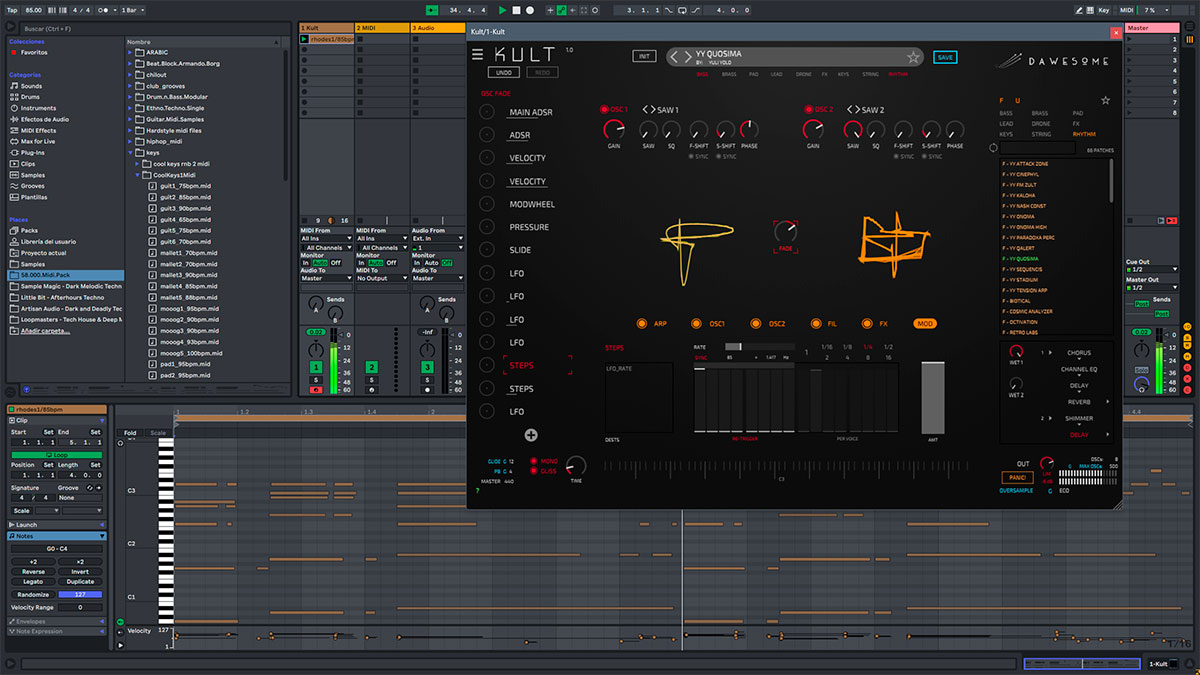This screenshot has width=1200, height=675.
Task: Select guit1_75bpm.mid file
Action: (x=181, y=185)
